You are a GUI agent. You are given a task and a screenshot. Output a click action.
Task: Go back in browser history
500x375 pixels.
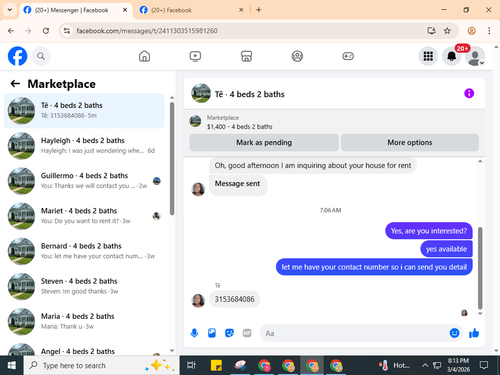click(x=11, y=31)
